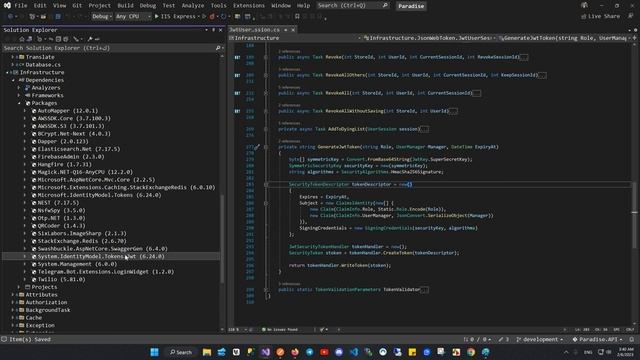
Task: Collapse the tokenDescriptor initializer outline block
Action: click(x=266, y=184)
